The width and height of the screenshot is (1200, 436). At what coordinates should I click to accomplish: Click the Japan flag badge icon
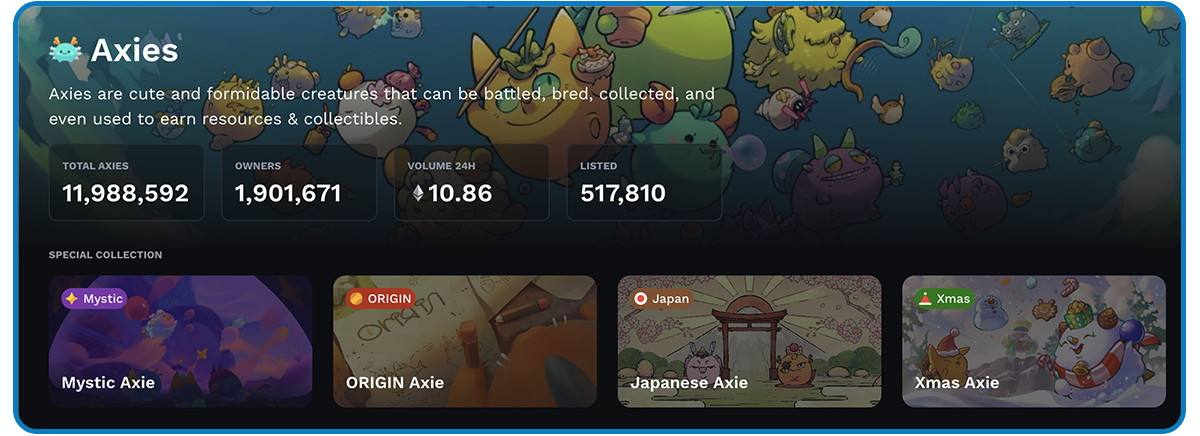(640, 298)
